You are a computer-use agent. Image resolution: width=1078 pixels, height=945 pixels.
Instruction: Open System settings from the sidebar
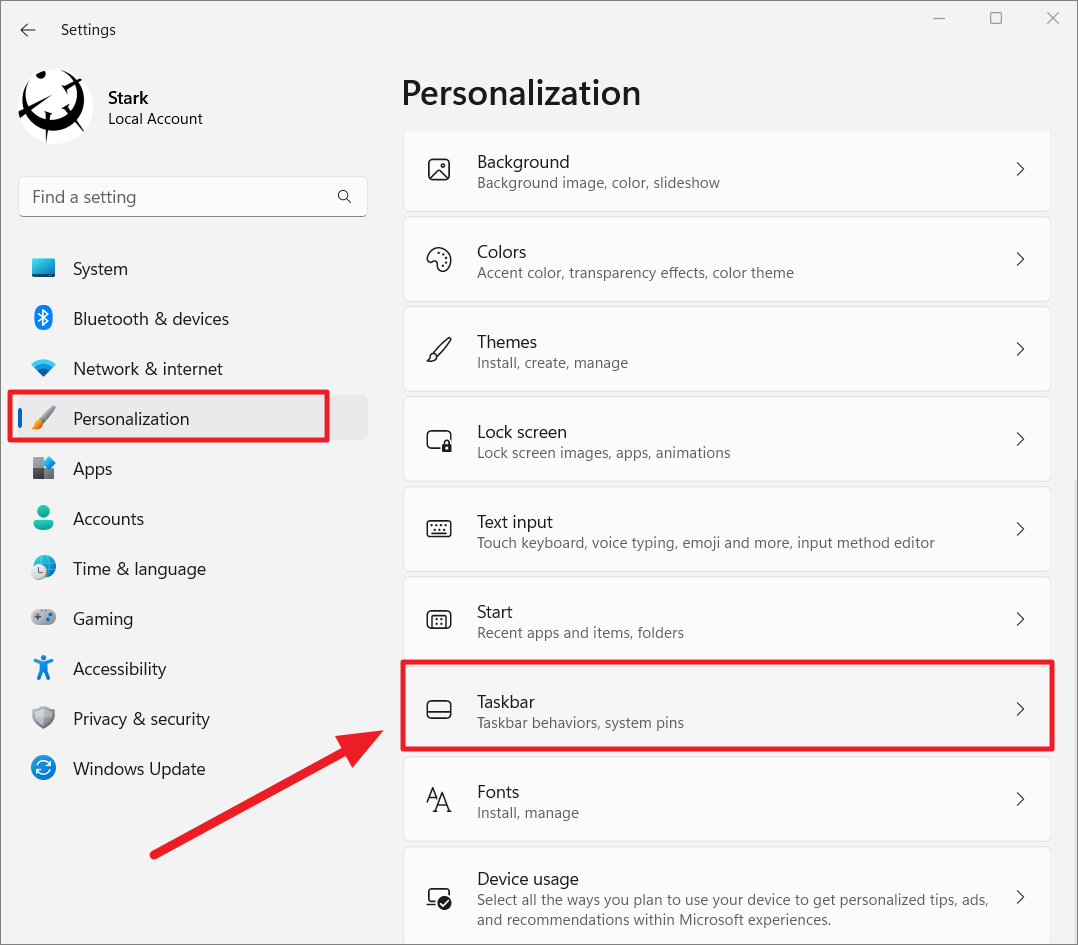100,268
